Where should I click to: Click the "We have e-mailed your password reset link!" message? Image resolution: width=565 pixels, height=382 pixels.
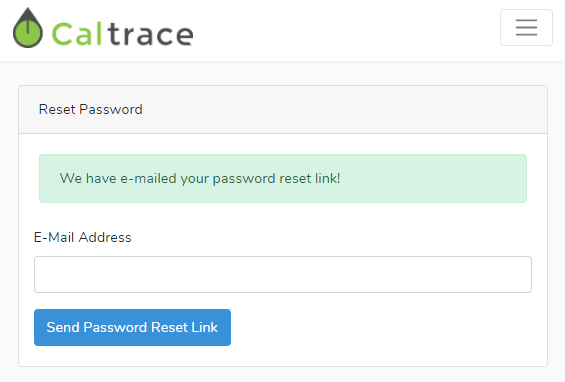point(200,178)
